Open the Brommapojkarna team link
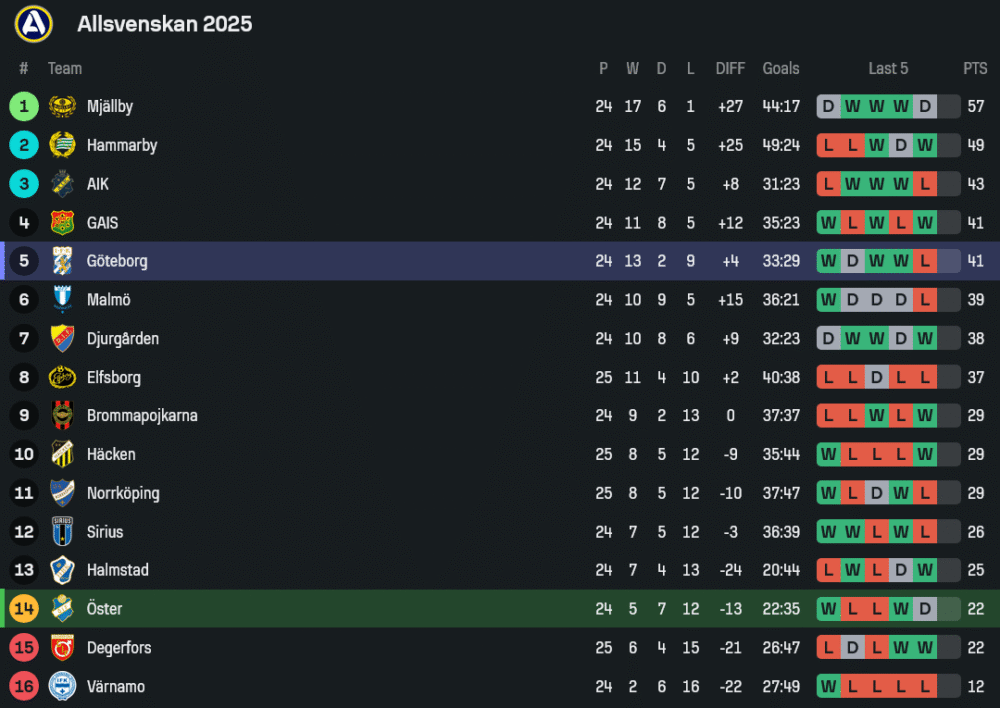The image size is (1000, 708). (x=142, y=416)
